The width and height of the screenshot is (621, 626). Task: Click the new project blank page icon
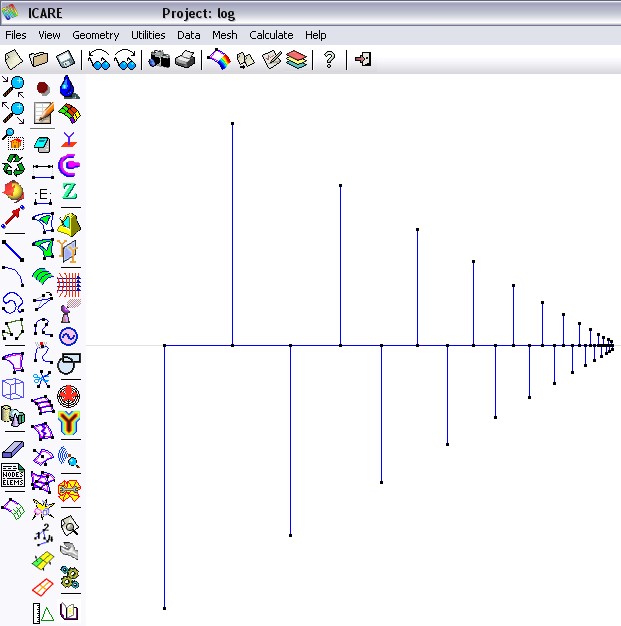[x=14, y=60]
